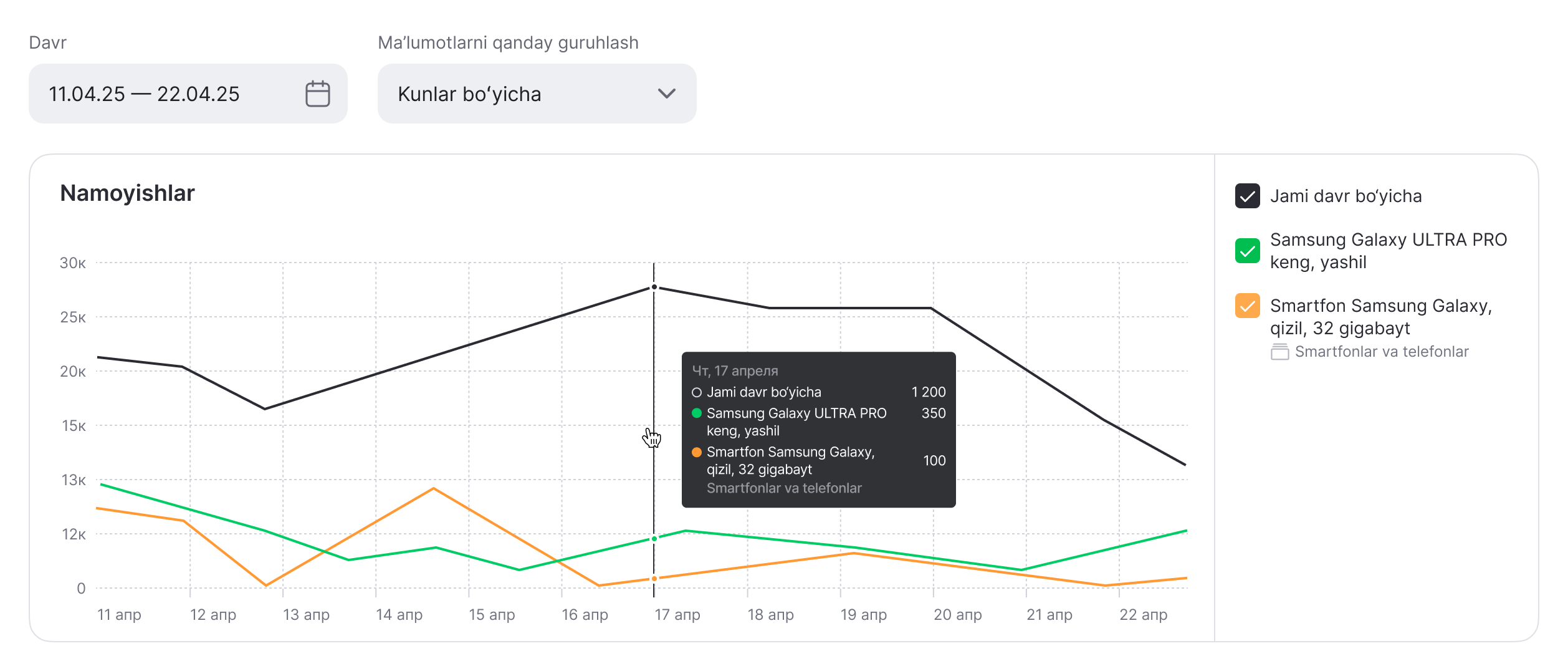Click the Namoyishlar chart title
The height and width of the screenshot is (671, 1568).
click(127, 193)
